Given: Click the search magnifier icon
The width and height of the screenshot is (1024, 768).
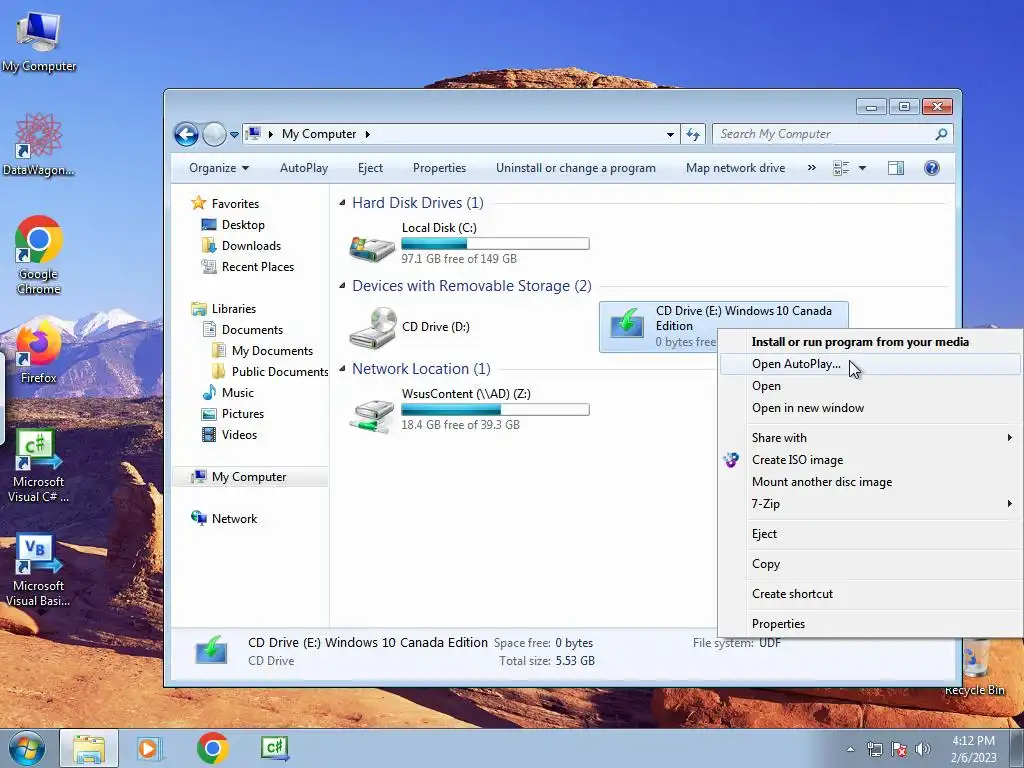Looking at the screenshot, I should click(940, 134).
